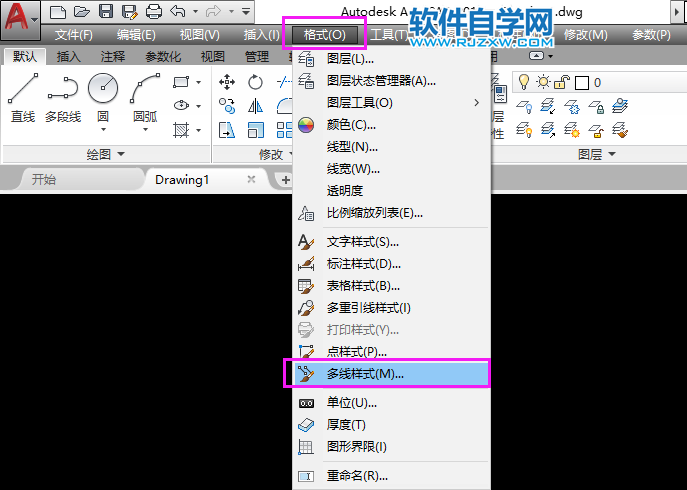Toggle layer freeze sun icon

click(543, 82)
